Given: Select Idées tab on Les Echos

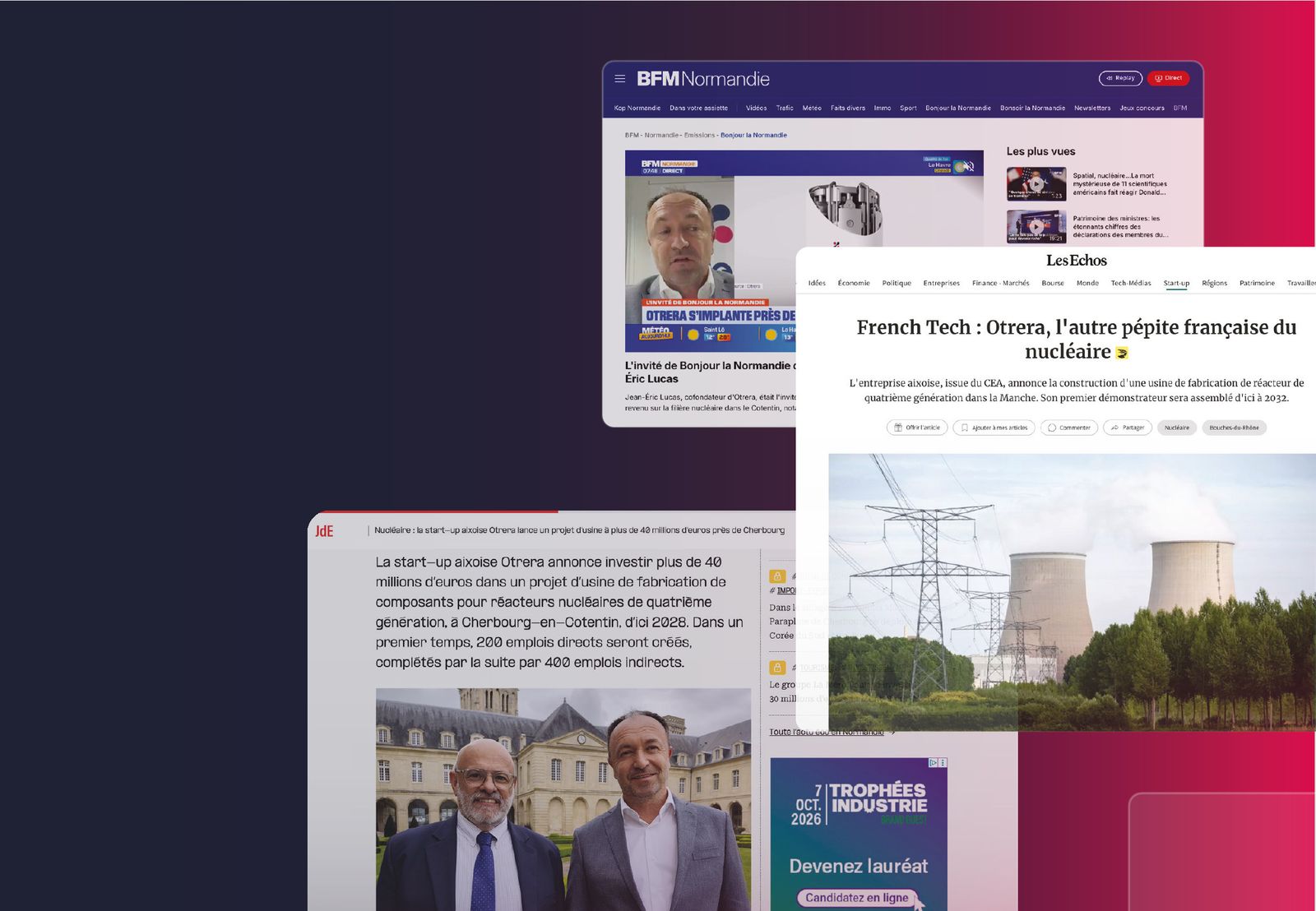Looking at the screenshot, I should pos(817,283).
